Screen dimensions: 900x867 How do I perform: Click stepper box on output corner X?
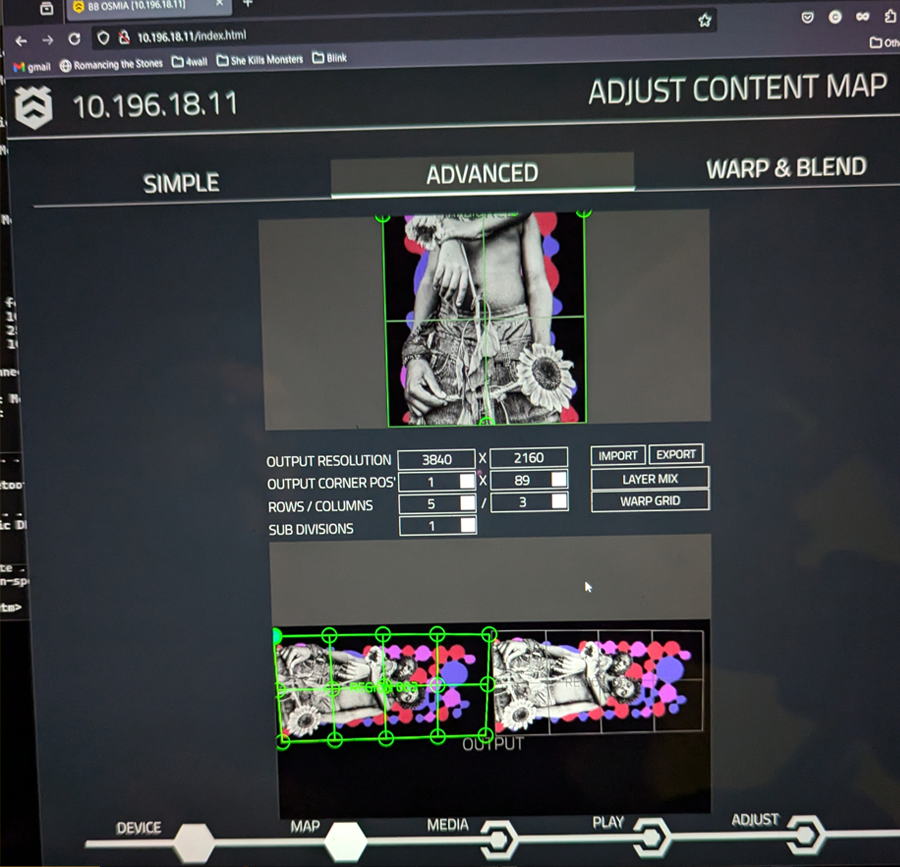(x=467, y=481)
